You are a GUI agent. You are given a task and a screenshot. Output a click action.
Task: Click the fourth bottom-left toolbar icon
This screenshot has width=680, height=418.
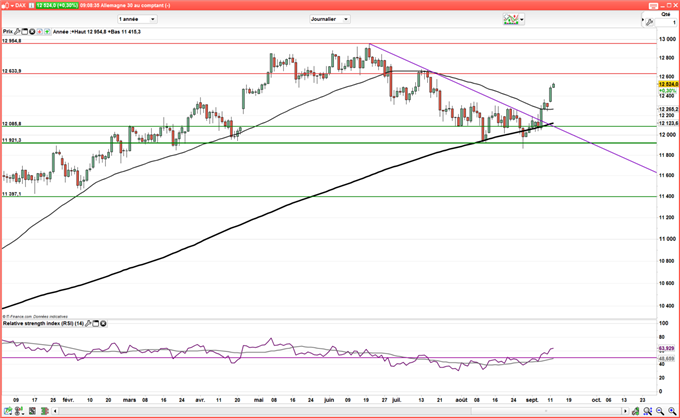pos(45,411)
